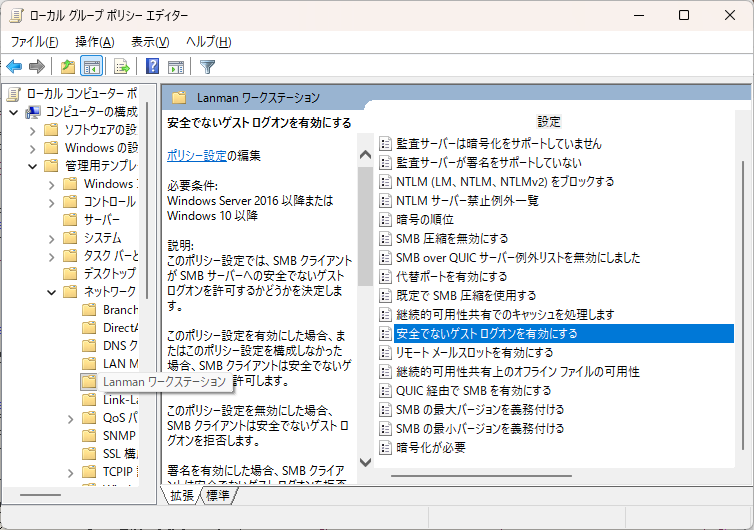The image size is (754, 530).
Task: Click the up-one-level folder icon
Action: tap(67, 67)
